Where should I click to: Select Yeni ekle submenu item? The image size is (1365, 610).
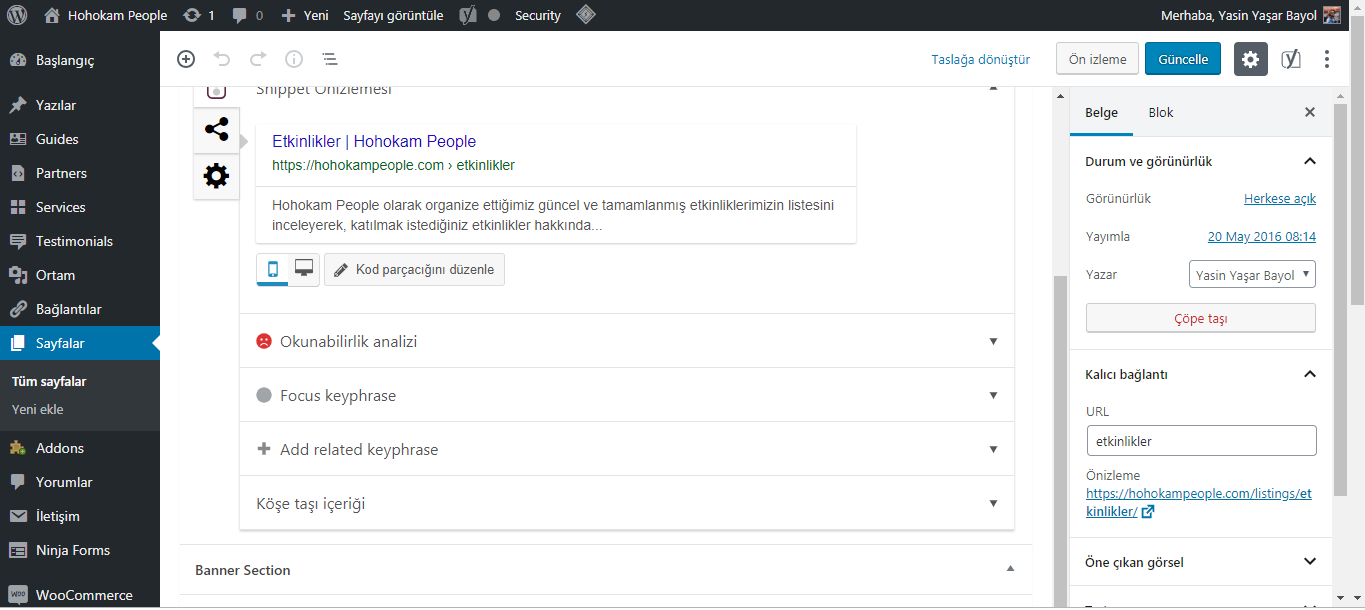pyautogui.click(x=38, y=409)
